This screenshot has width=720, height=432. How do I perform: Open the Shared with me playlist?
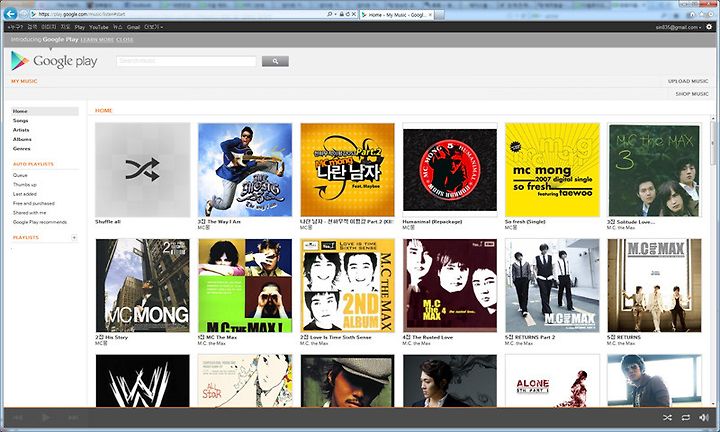29,213
